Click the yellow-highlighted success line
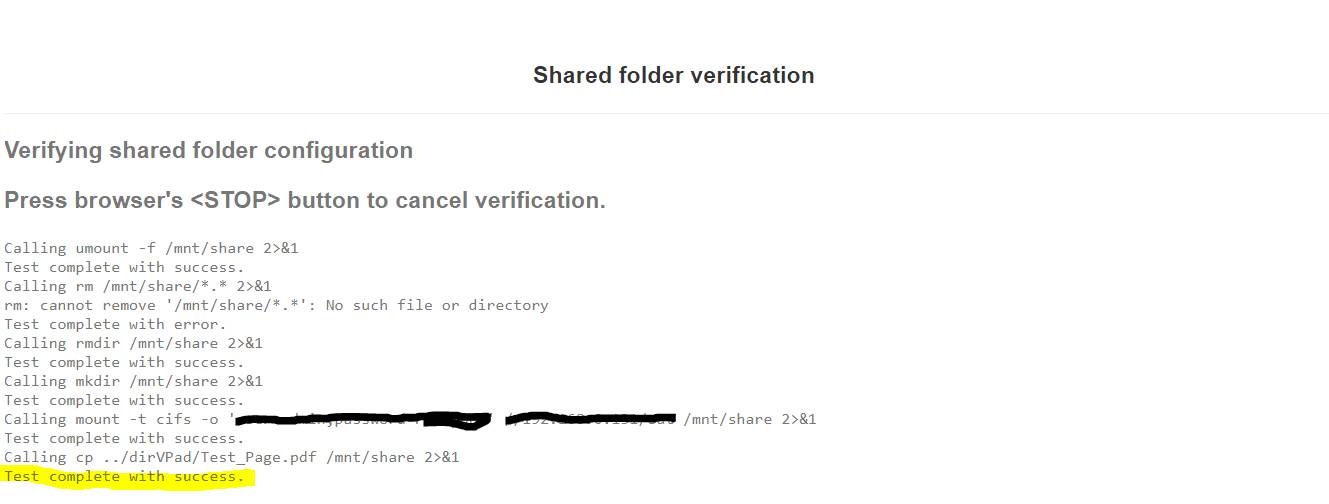The height and width of the screenshot is (504, 1329). tap(124, 477)
